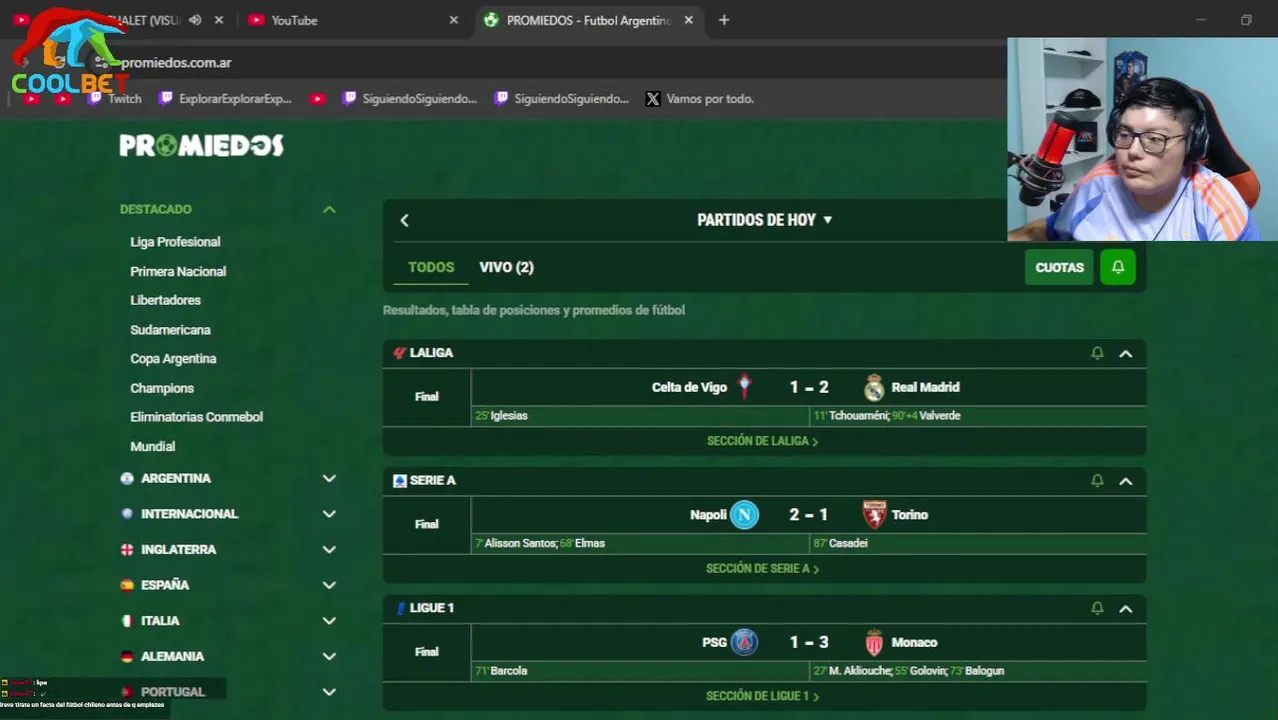This screenshot has width=1278, height=720.
Task: Open Champions in sidebar
Action: tap(162, 388)
